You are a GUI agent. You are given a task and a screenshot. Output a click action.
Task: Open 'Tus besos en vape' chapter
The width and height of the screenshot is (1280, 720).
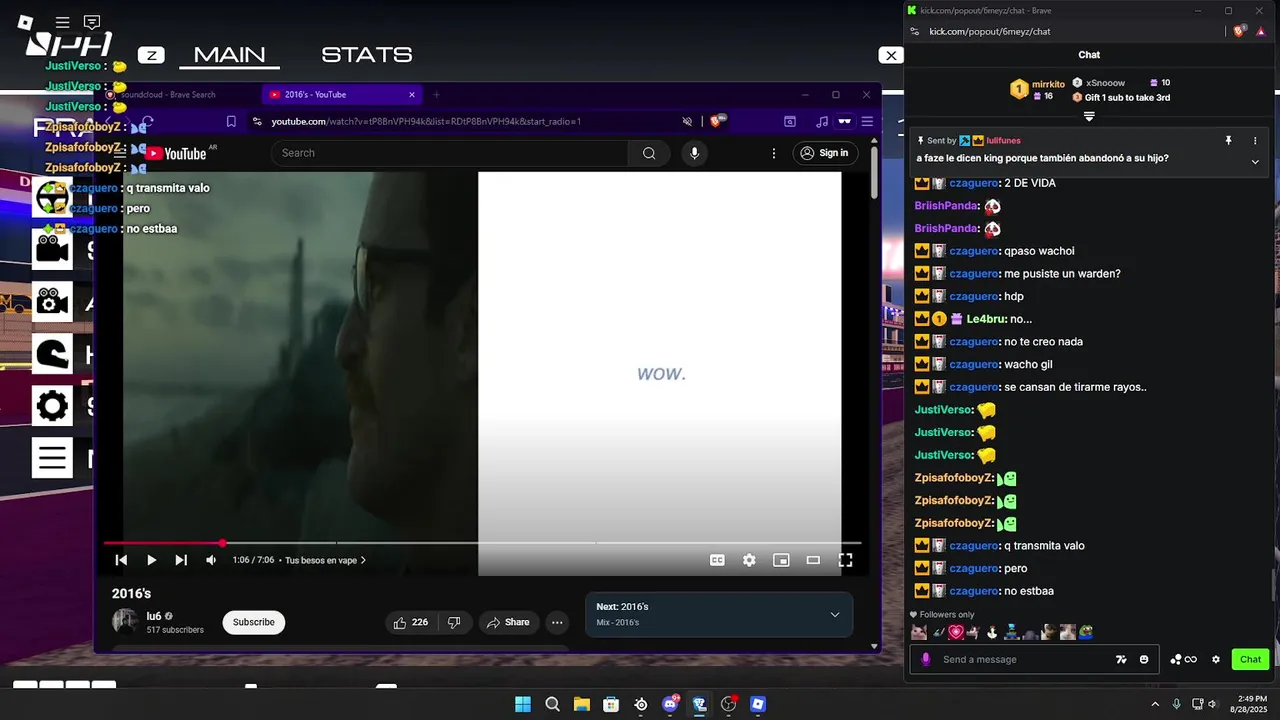(x=325, y=560)
